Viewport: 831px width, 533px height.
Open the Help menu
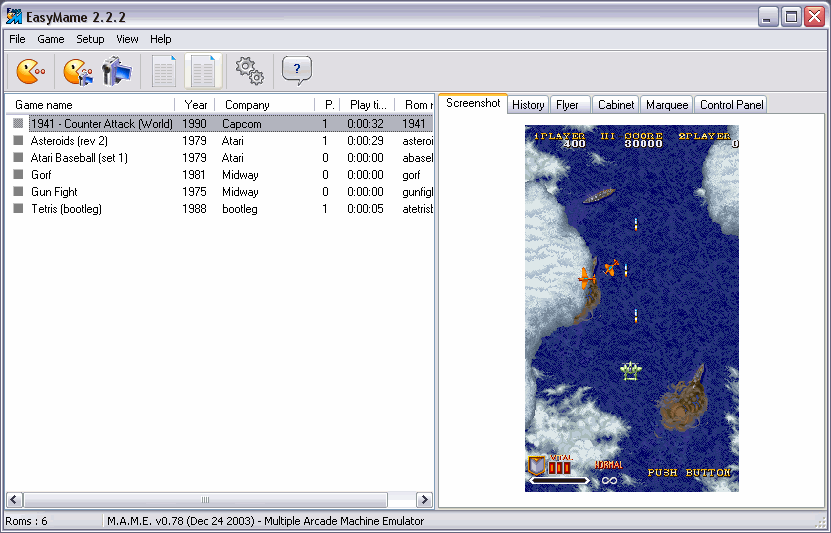tap(161, 39)
